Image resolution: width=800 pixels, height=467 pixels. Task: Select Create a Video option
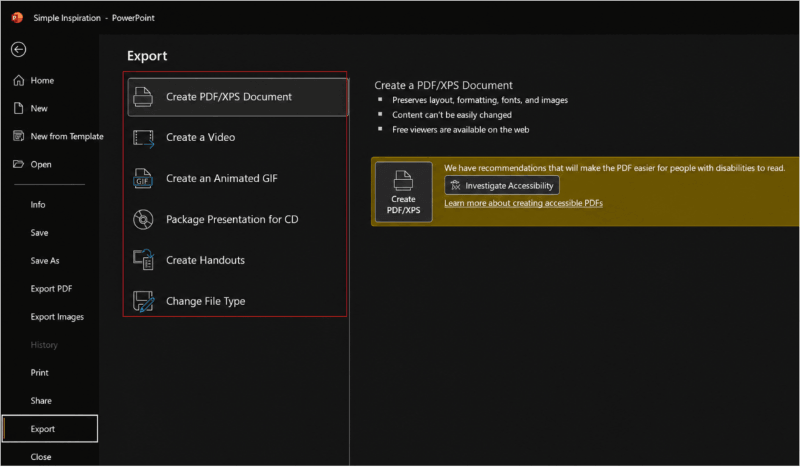(238, 137)
